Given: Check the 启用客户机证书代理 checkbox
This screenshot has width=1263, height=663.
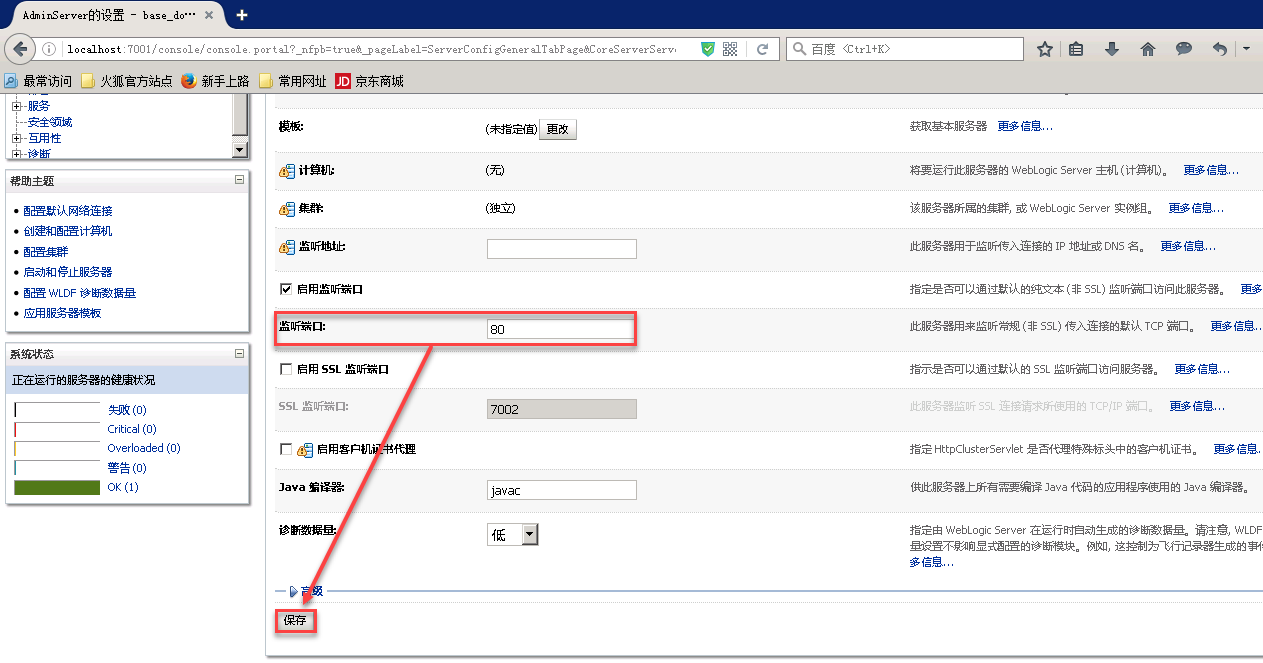Looking at the screenshot, I should 286,449.
